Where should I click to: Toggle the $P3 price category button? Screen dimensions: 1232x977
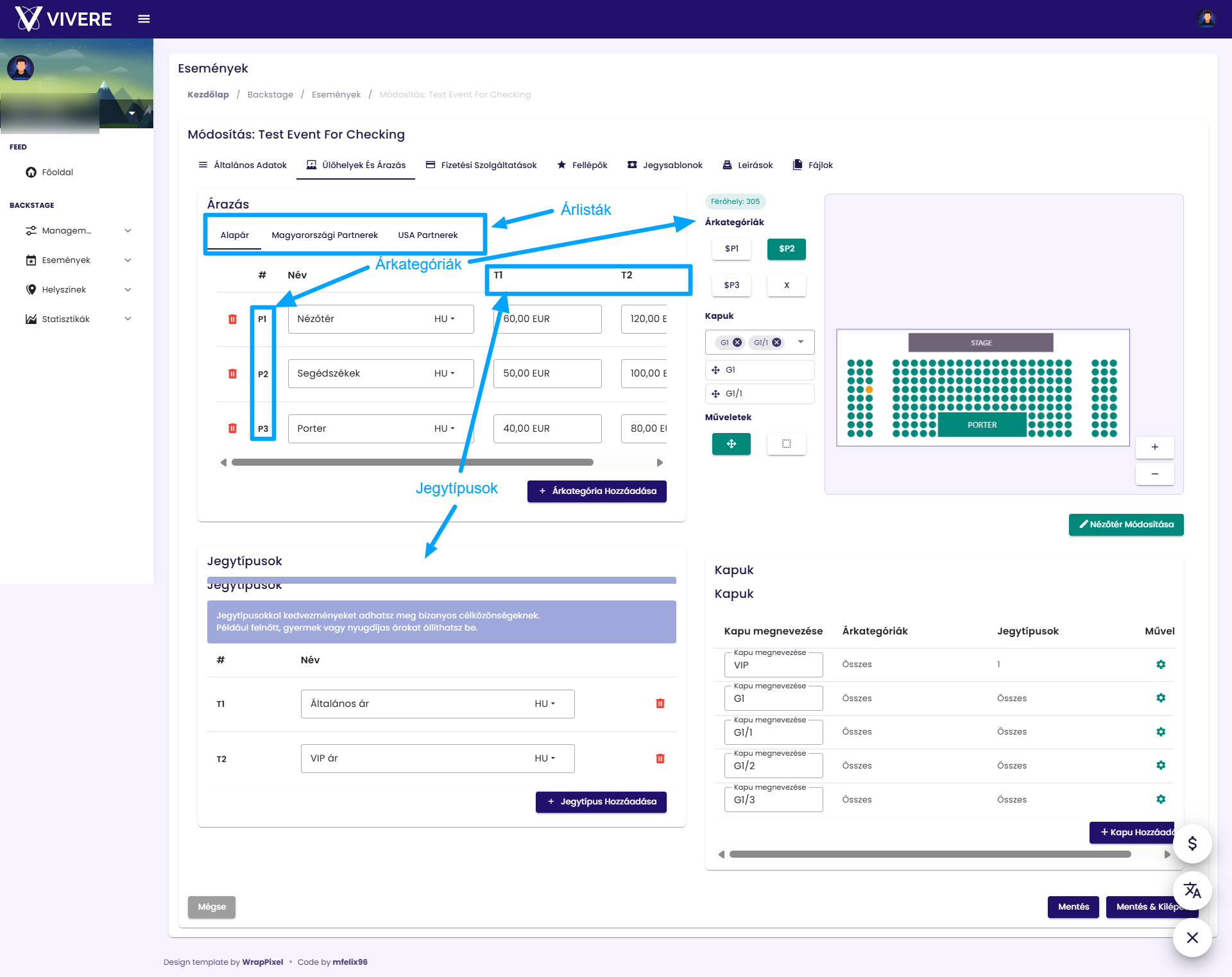point(732,285)
